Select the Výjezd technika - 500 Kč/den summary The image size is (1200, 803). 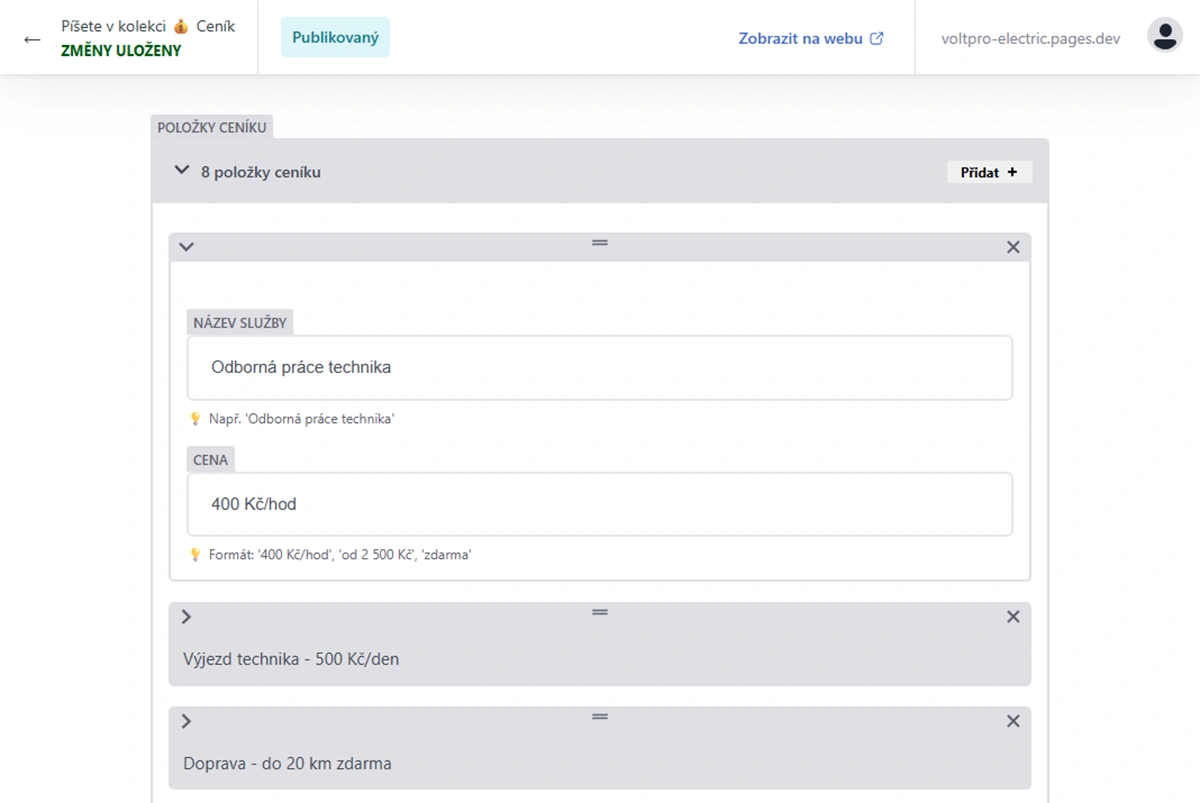(x=291, y=659)
